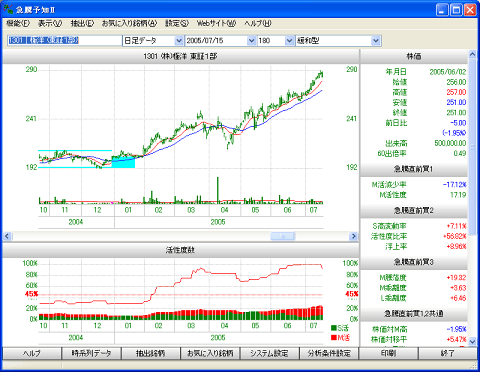The width and height of the screenshot is (480, 372).
Task: Expand the date 2005/07/15 dropdown
Action: [251, 41]
